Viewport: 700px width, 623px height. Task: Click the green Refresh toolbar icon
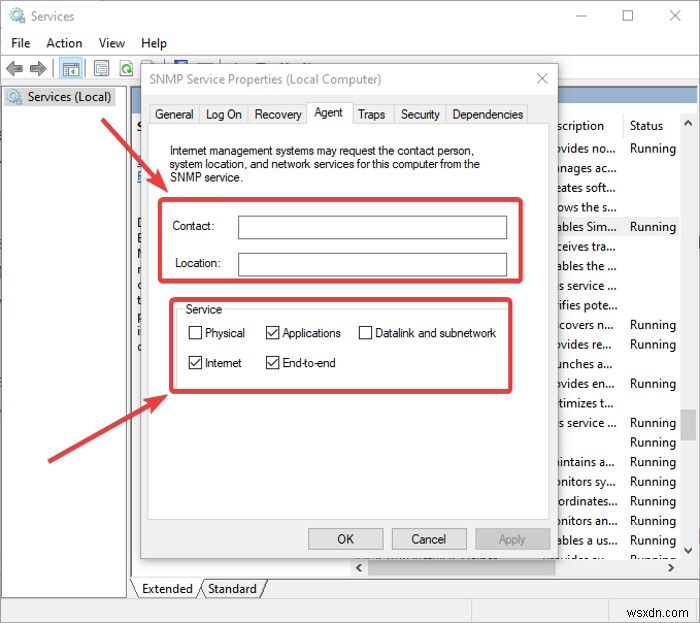(x=126, y=69)
